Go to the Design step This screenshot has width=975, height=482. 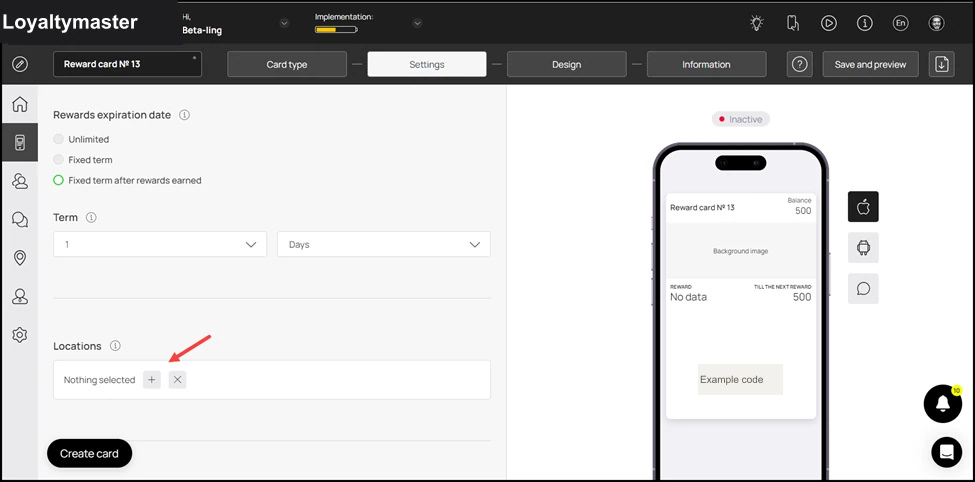(566, 64)
